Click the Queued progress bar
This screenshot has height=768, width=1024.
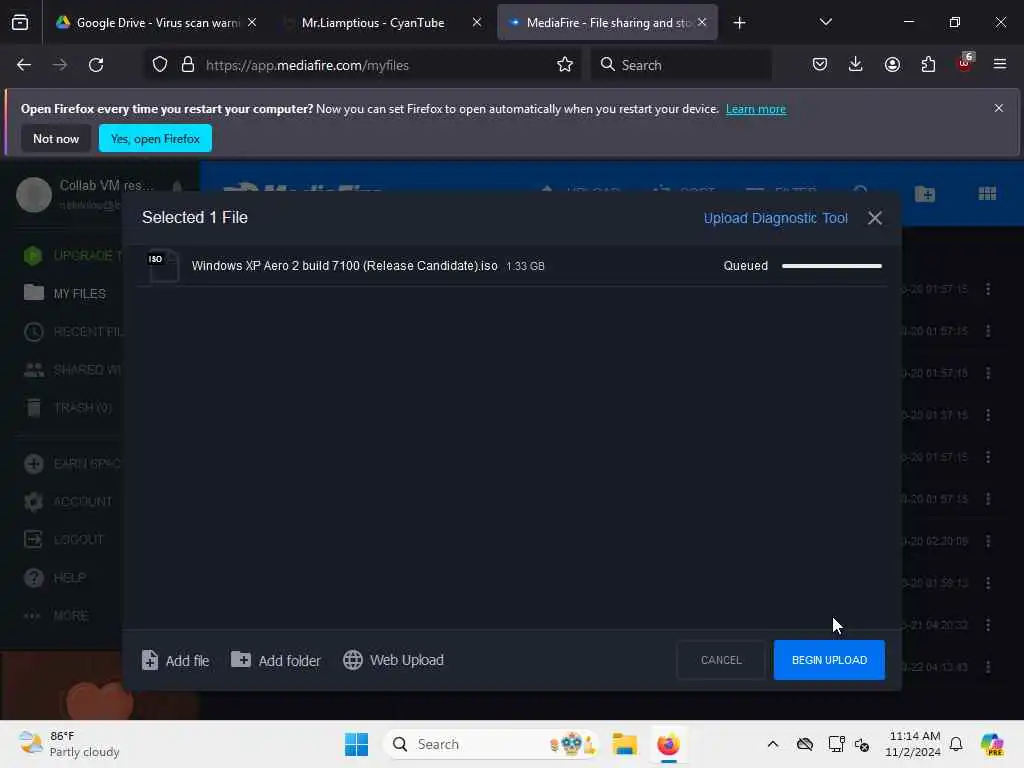pyautogui.click(x=831, y=266)
